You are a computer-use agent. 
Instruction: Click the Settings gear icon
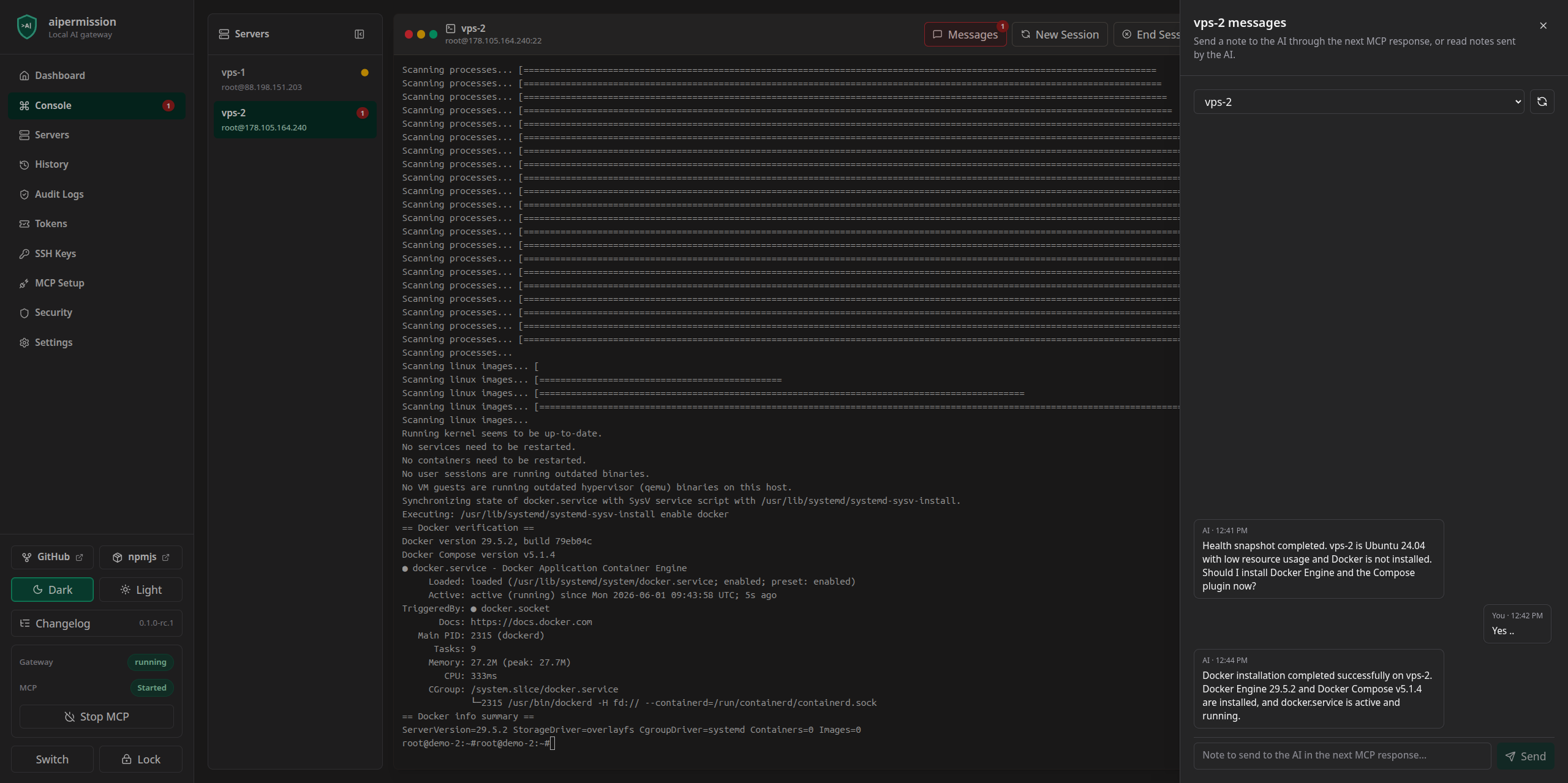point(24,342)
